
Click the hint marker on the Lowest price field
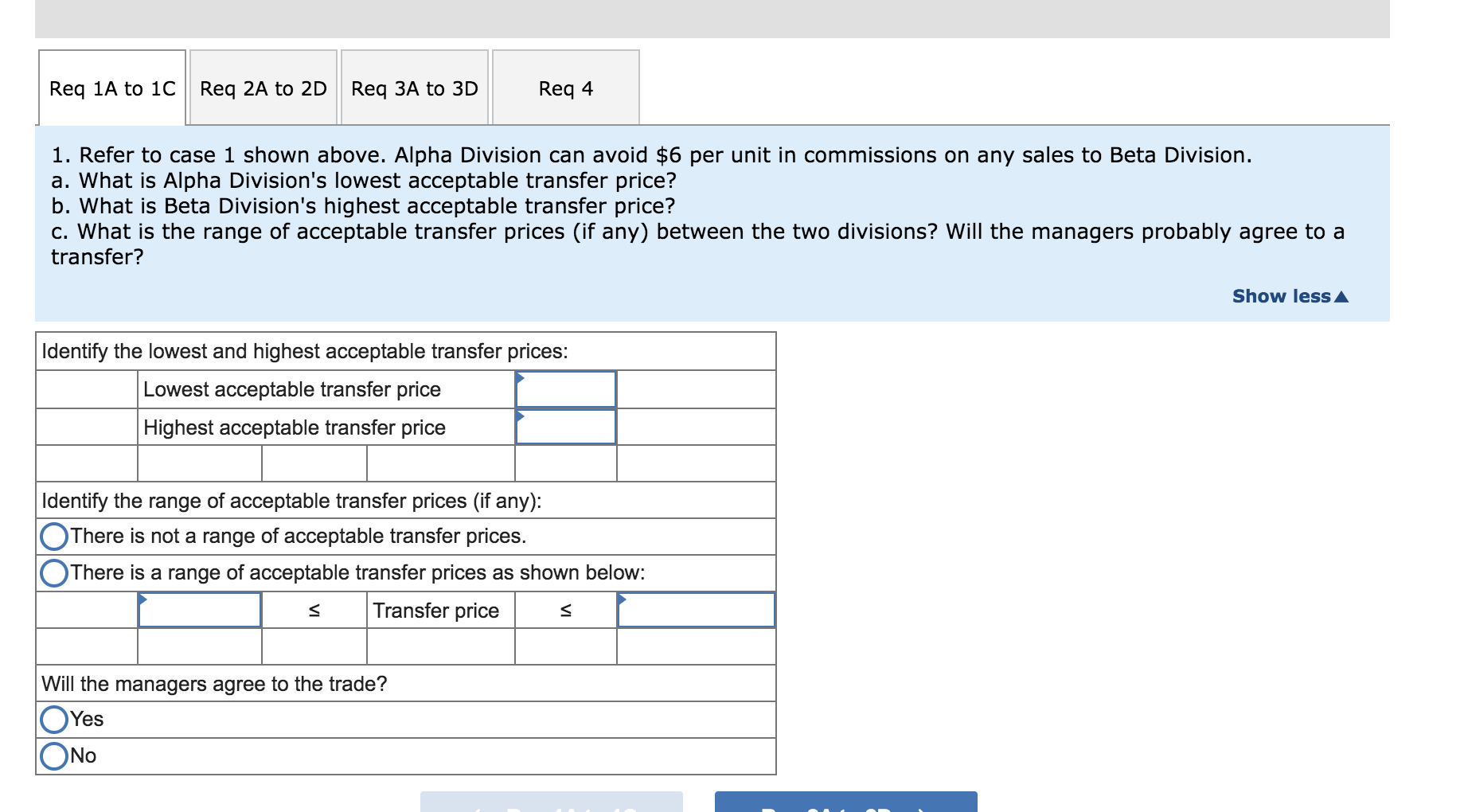(521, 377)
